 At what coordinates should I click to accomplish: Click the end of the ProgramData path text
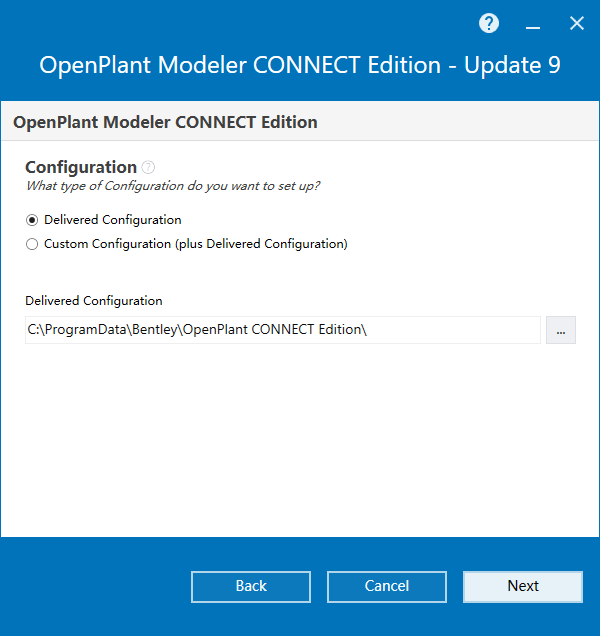pos(365,330)
